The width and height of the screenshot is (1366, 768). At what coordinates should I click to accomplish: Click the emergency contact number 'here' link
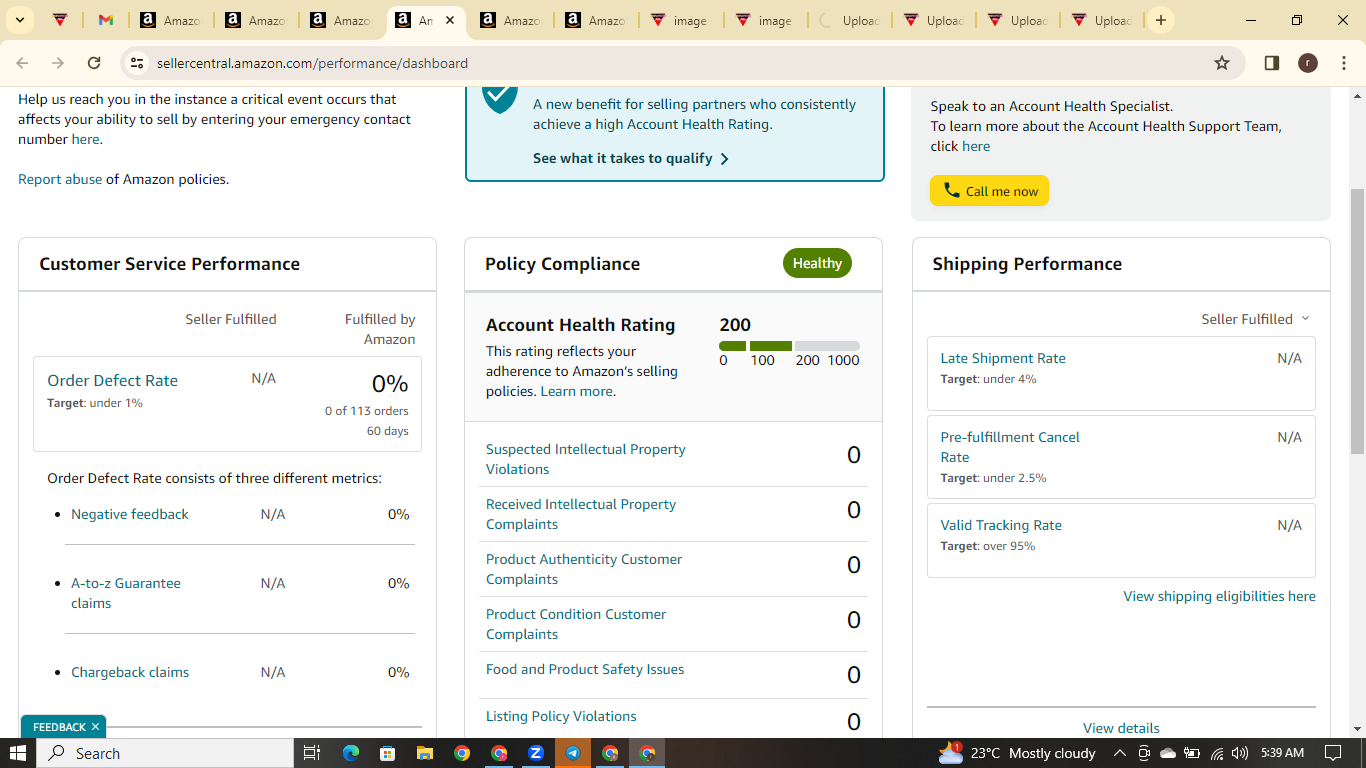(85, 139)
